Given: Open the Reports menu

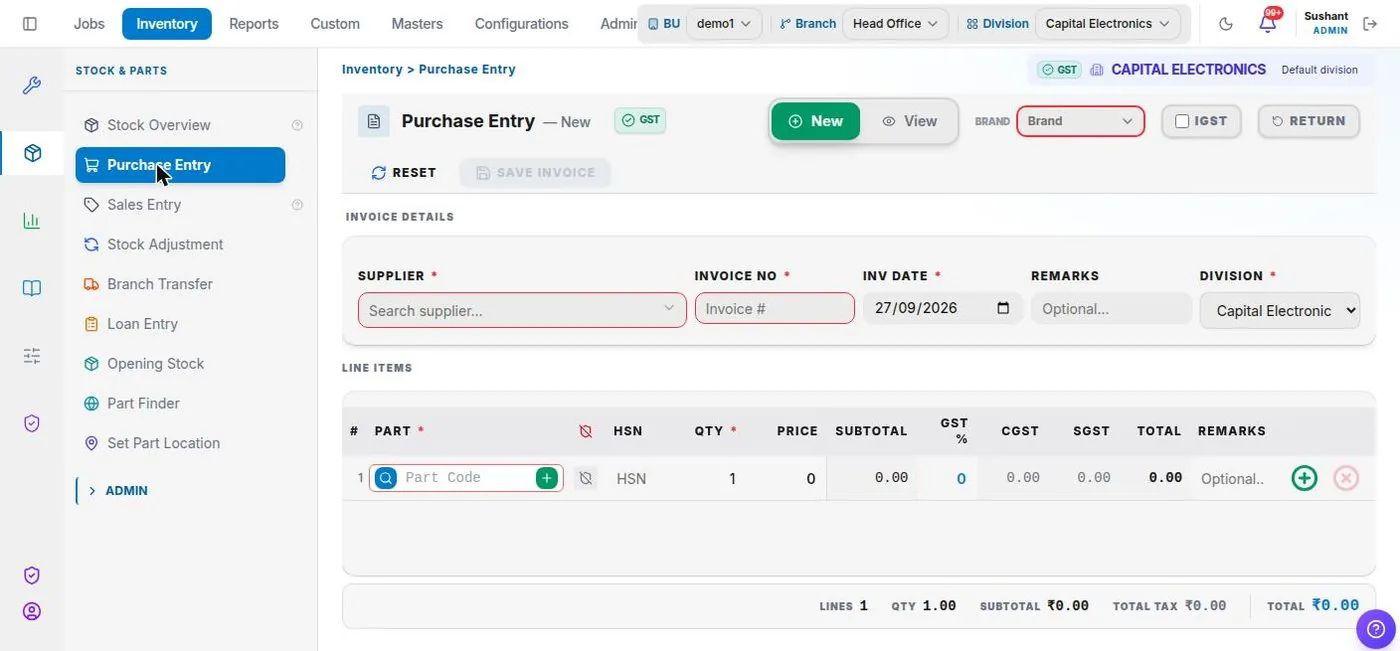Looking at the screenshot, I should 254,24.
